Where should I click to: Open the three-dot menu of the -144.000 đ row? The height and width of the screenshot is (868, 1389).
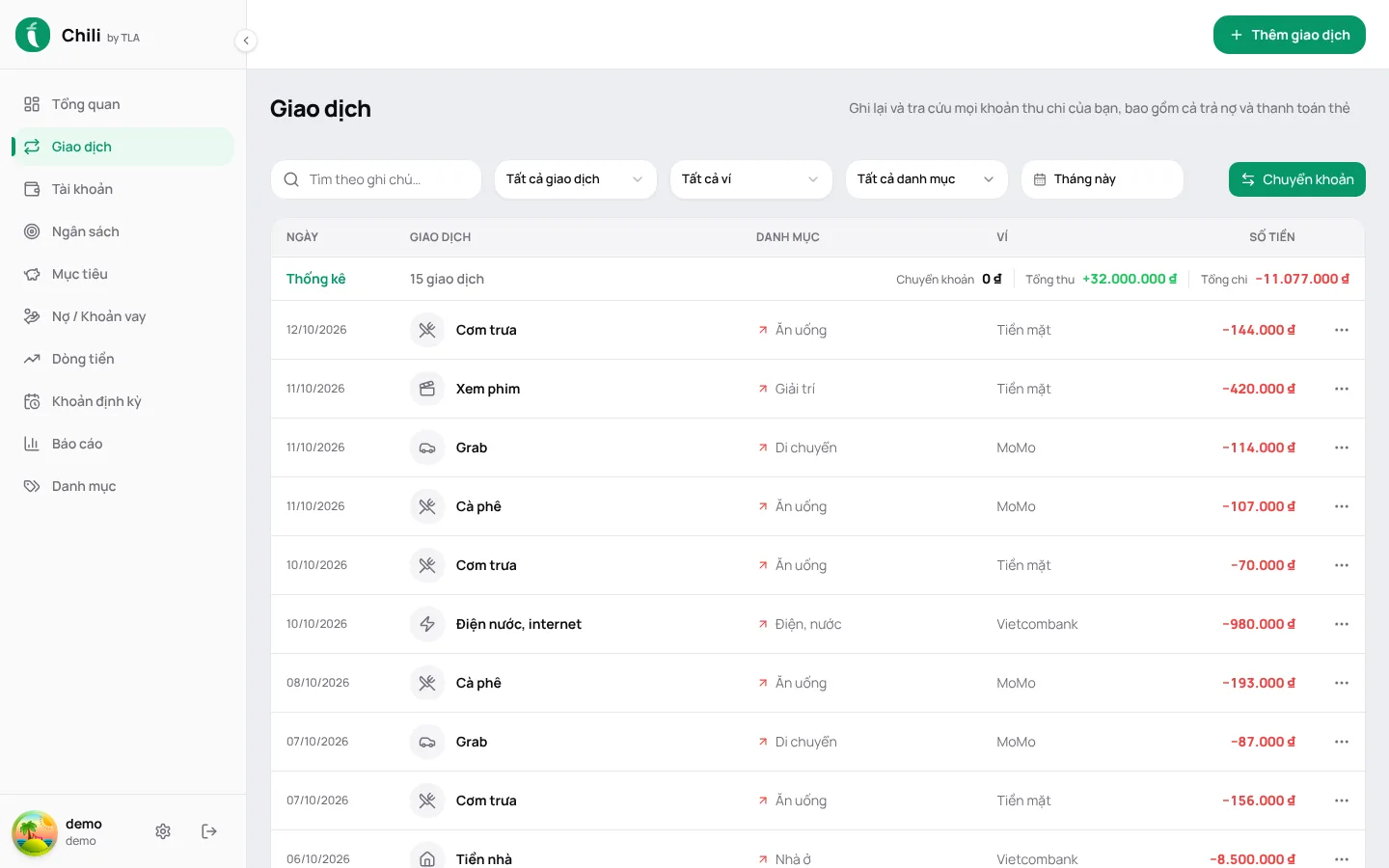click(1342, 330)
